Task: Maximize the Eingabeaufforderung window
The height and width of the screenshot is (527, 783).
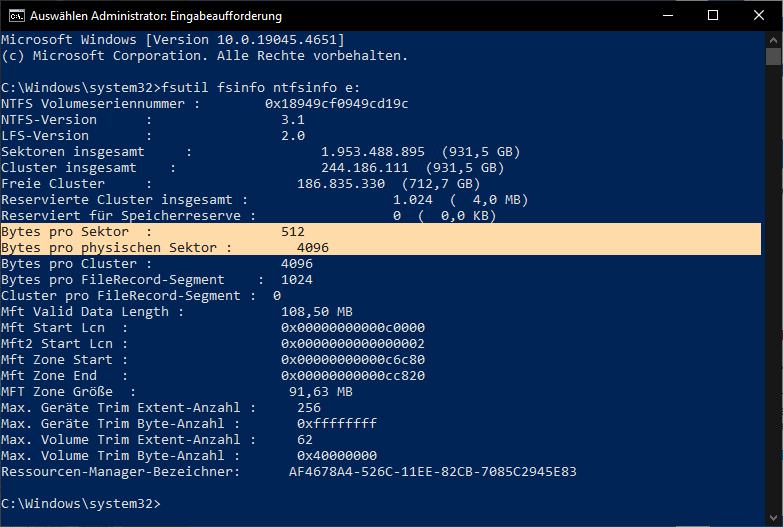Action: coord(713,16)
